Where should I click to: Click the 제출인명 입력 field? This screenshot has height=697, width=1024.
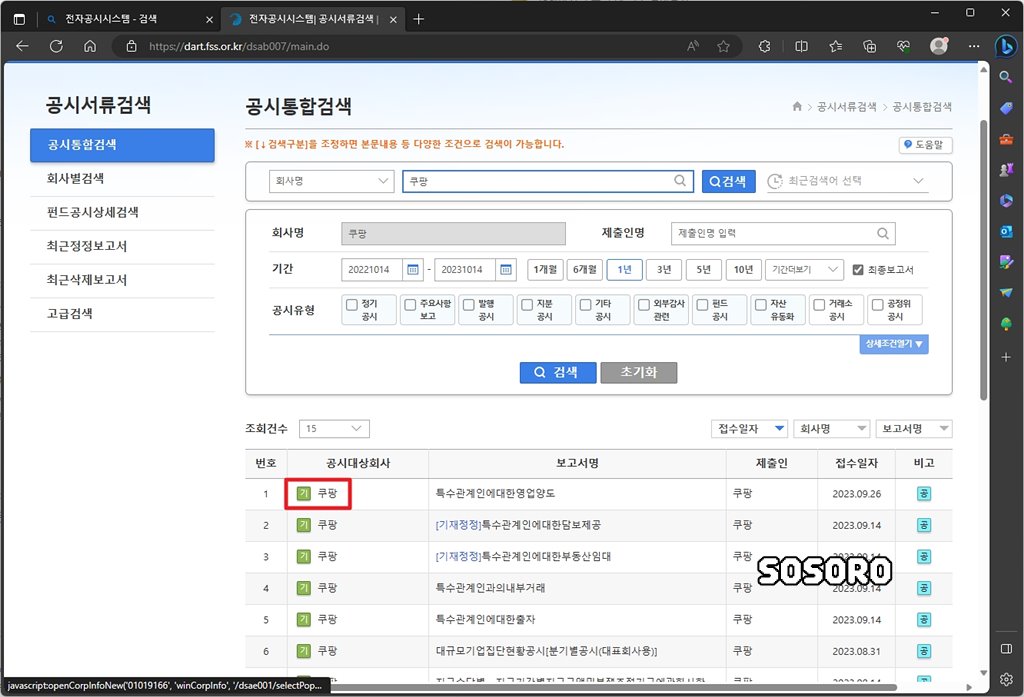(783, 233)
